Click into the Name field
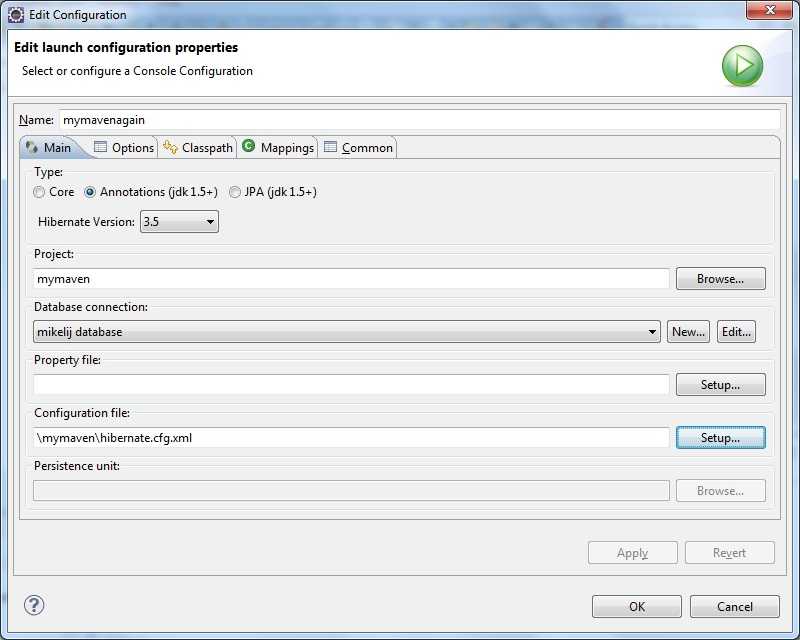Screen dimensions: 800x640 click(420, 120)
